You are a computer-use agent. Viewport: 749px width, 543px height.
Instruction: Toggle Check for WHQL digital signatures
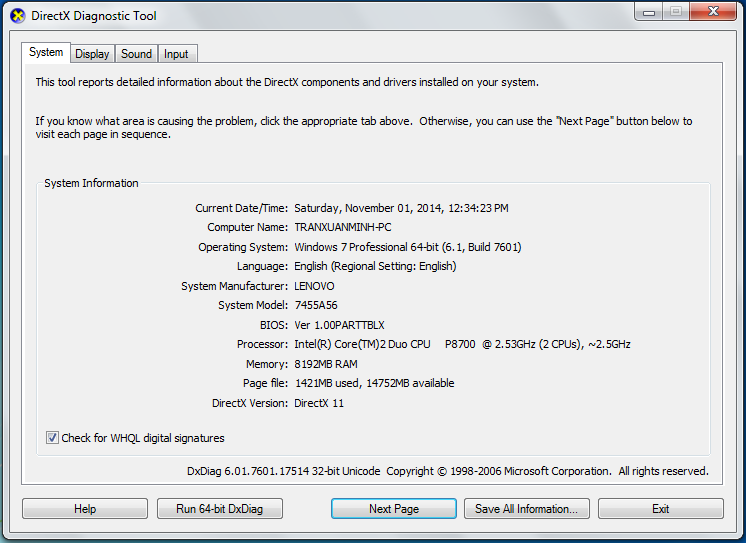pos(52,438)
